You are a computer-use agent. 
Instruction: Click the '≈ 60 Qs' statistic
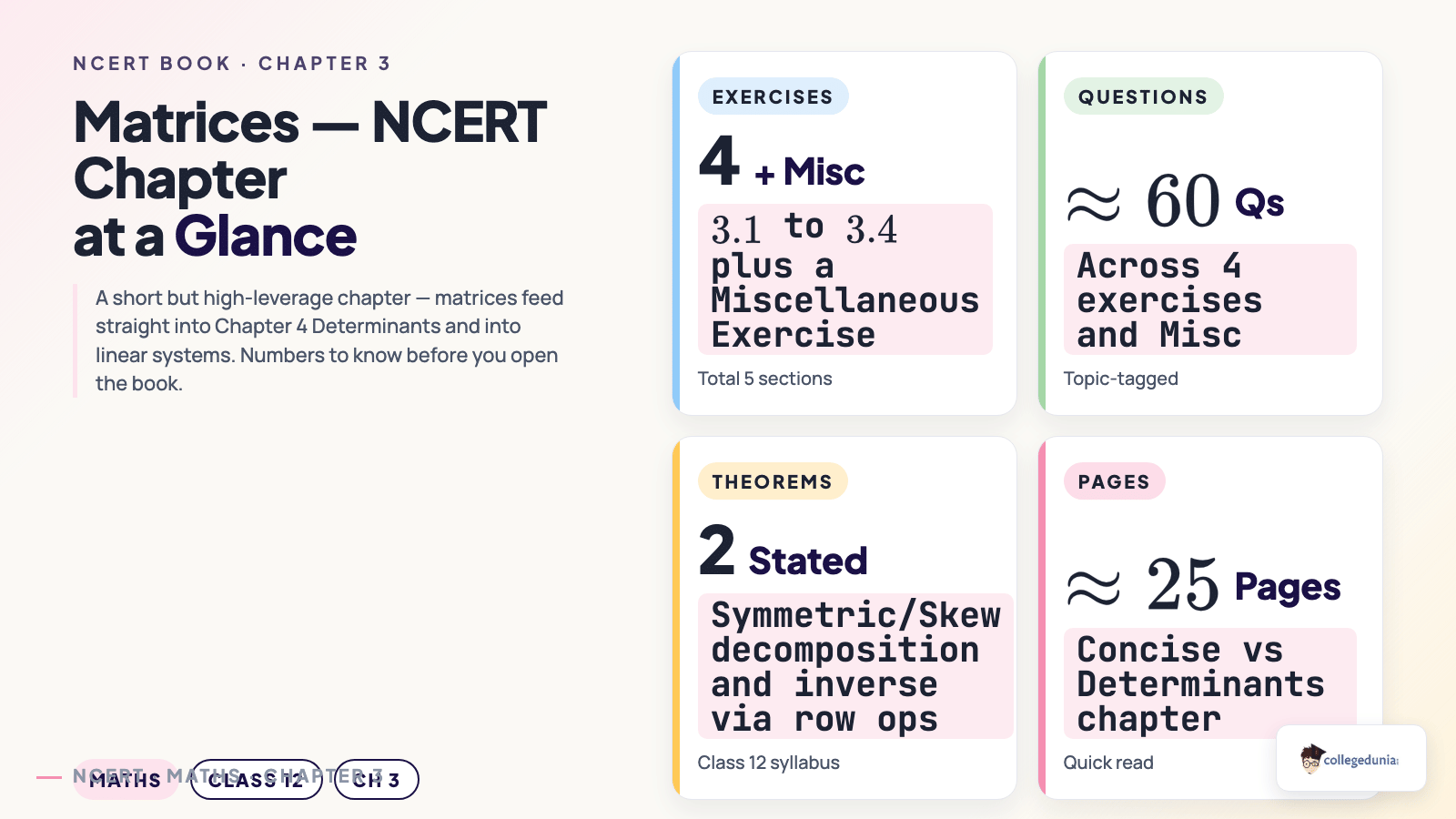(1175, 200)
